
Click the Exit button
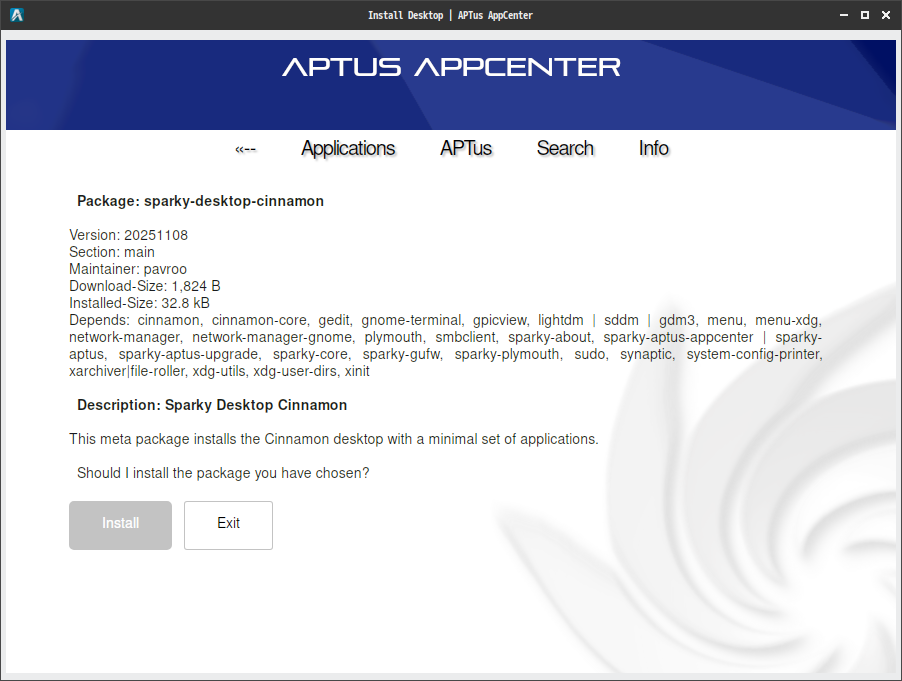click(228, 525)
